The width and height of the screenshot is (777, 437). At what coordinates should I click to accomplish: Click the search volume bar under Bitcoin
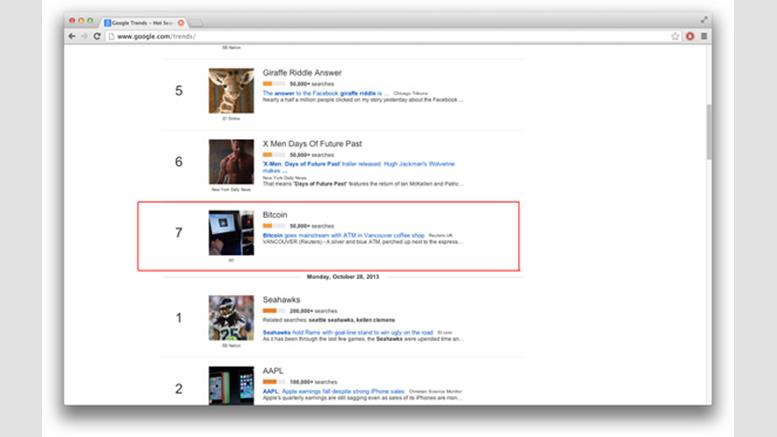click(x=274, y=226)
